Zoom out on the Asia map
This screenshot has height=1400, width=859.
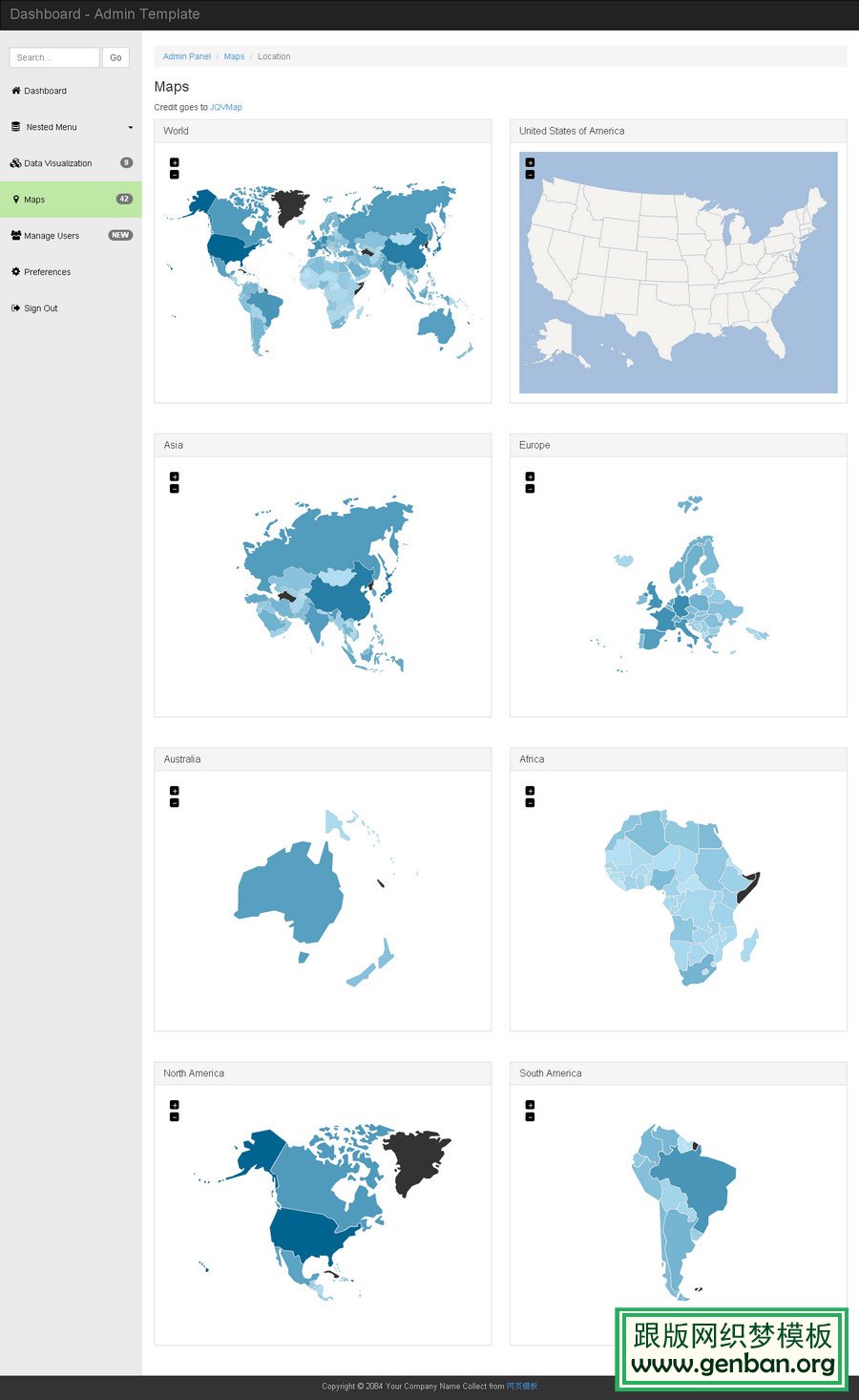[x=174, y=489]
